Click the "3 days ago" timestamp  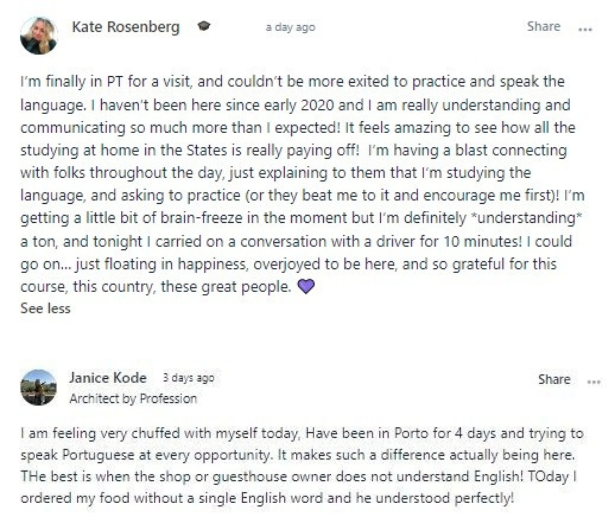click(188, 379)
